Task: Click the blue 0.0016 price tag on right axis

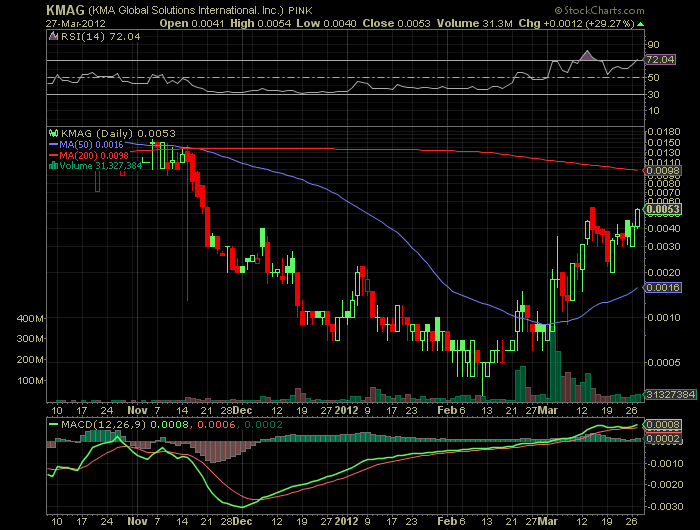Action: tap(661, 287)
